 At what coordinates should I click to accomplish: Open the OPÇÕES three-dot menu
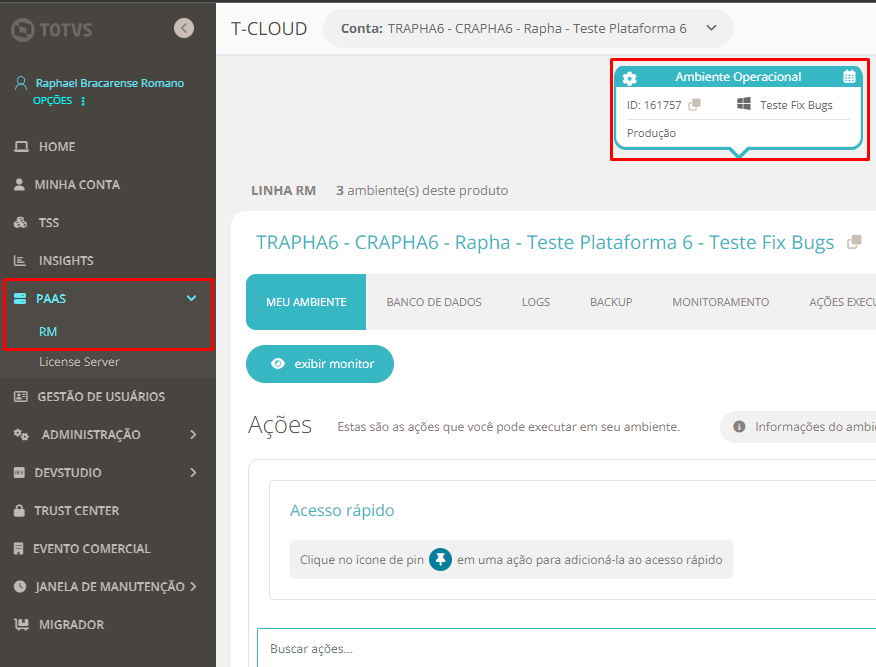pos(83,101)
